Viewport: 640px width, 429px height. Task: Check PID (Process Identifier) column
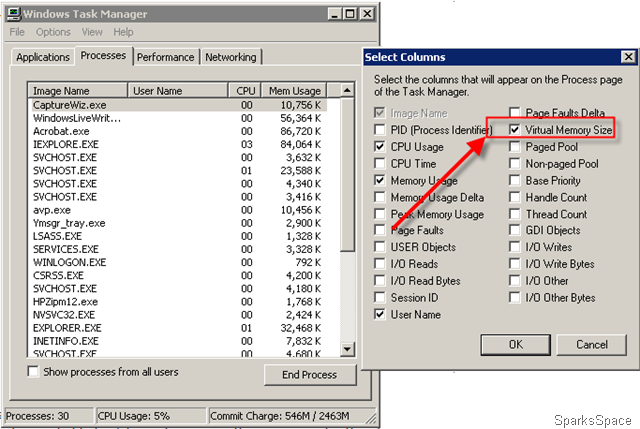coord(380,130)
